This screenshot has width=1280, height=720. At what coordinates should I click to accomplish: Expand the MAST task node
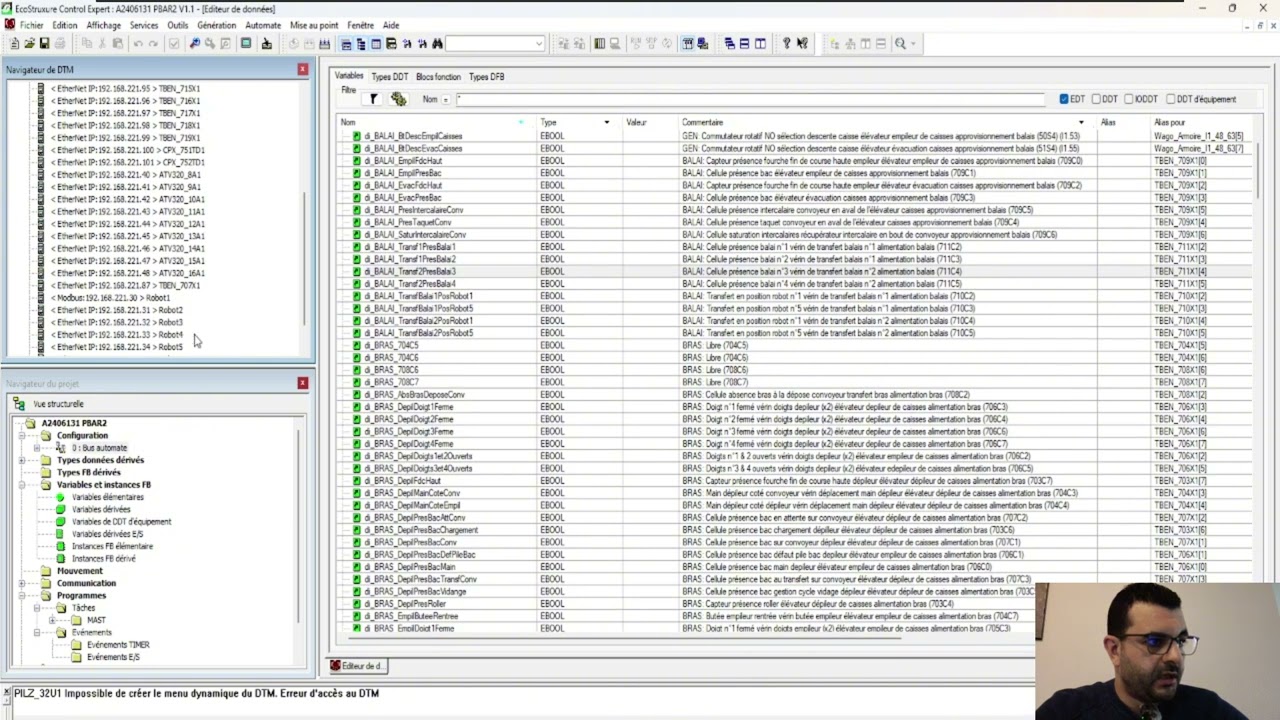[x=52, y=620]
